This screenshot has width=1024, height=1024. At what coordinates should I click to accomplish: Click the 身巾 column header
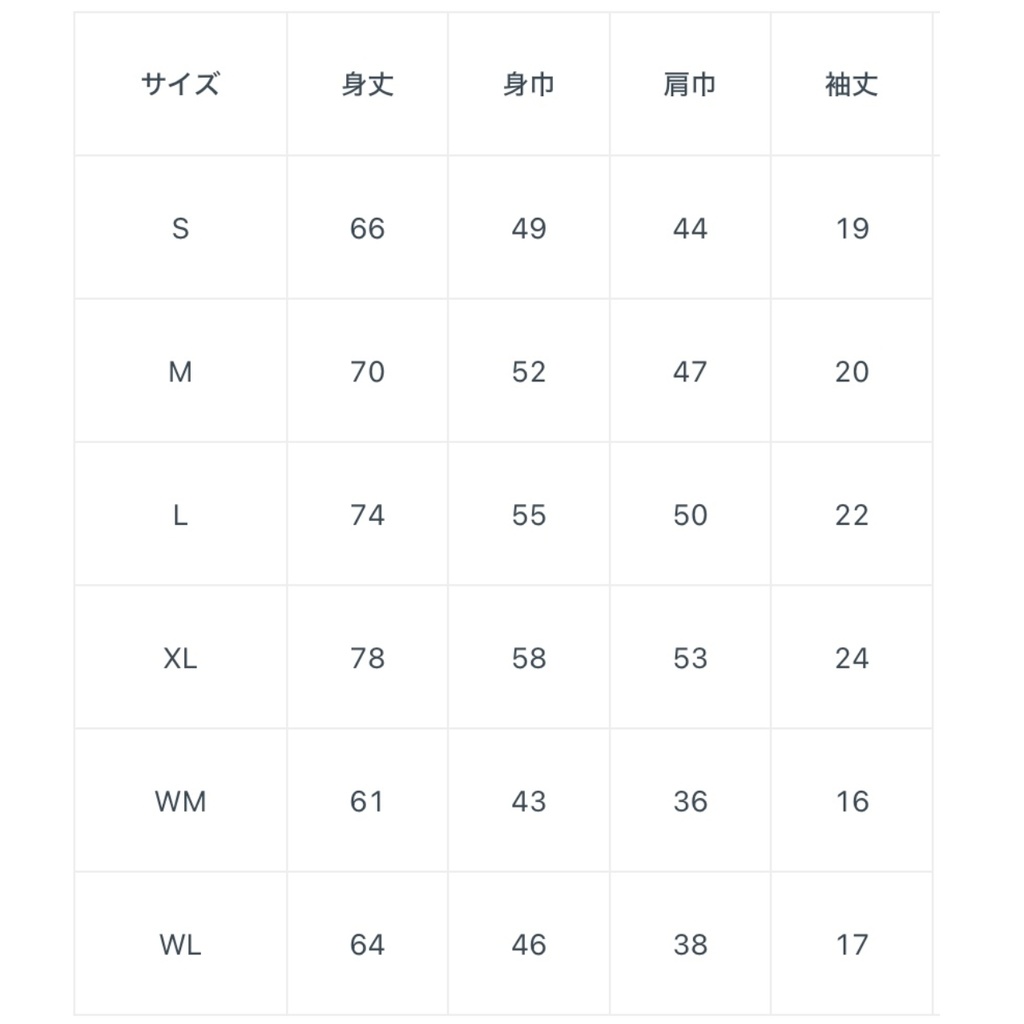tap(528, 85)
